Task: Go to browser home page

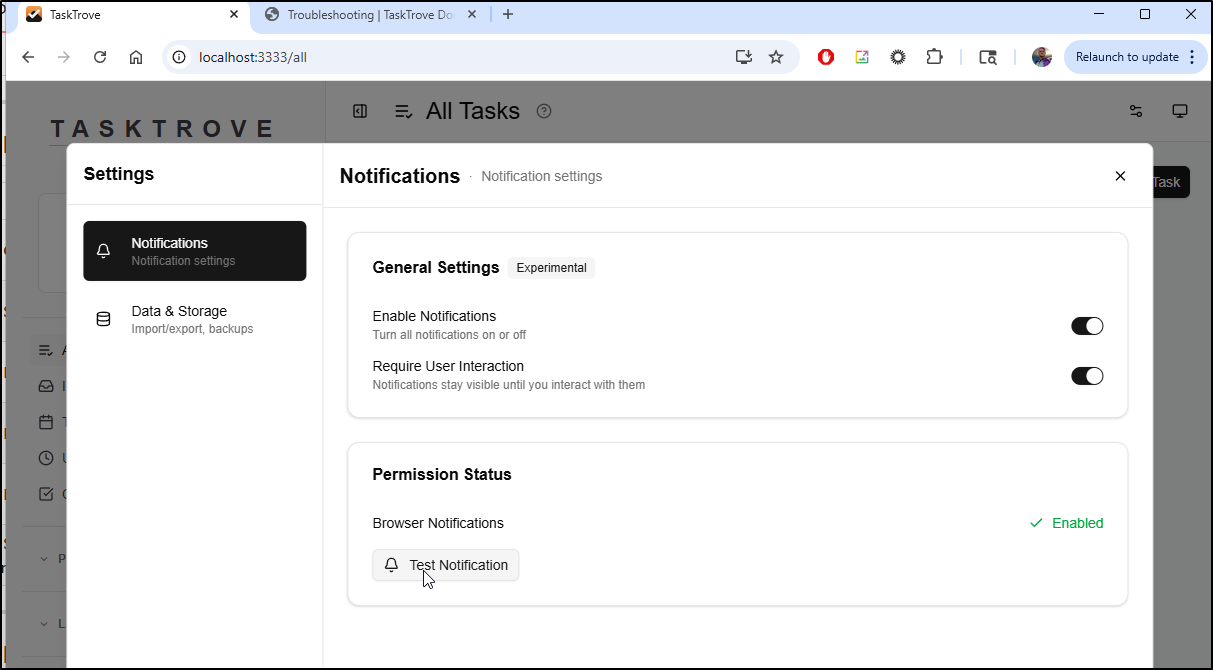Action: point(136,57)
